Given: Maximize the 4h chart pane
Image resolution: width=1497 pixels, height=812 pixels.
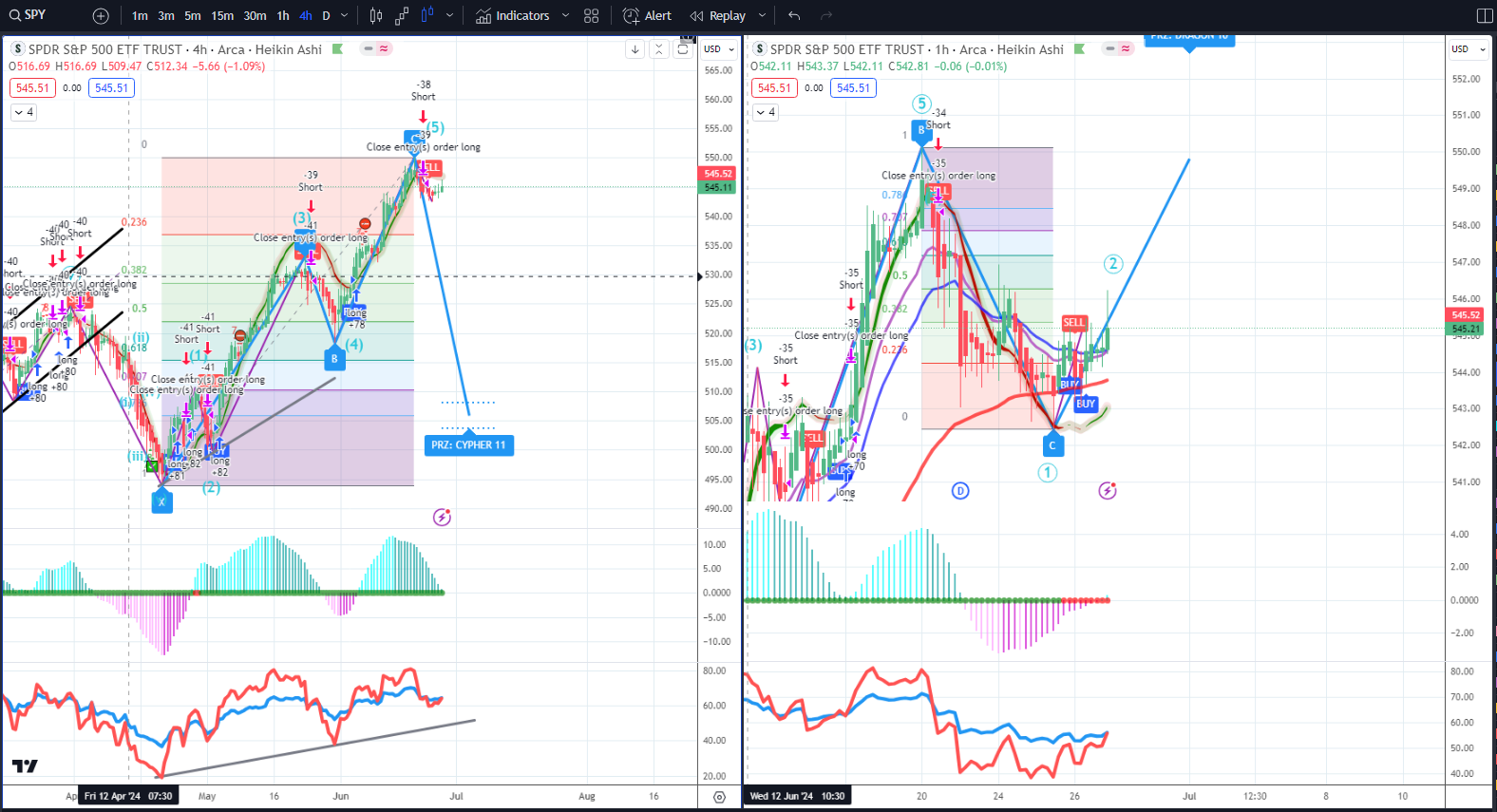Looking at the screenshot, I should (x=682, y=49).
